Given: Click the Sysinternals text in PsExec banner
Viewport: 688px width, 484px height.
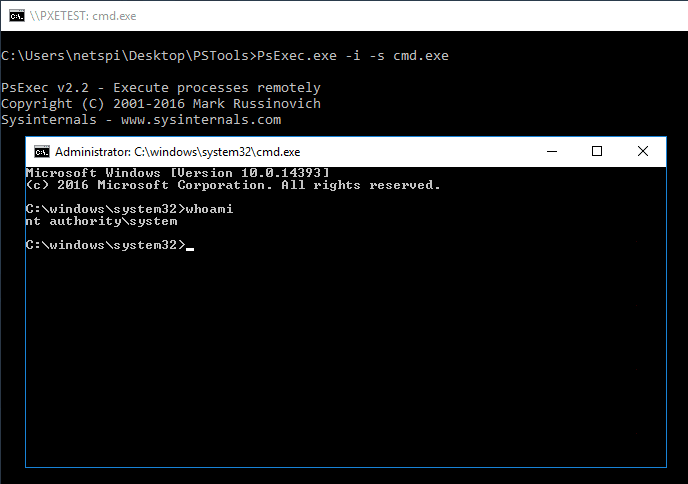Looking at the screenshot, I should click(x=49, y=120).
